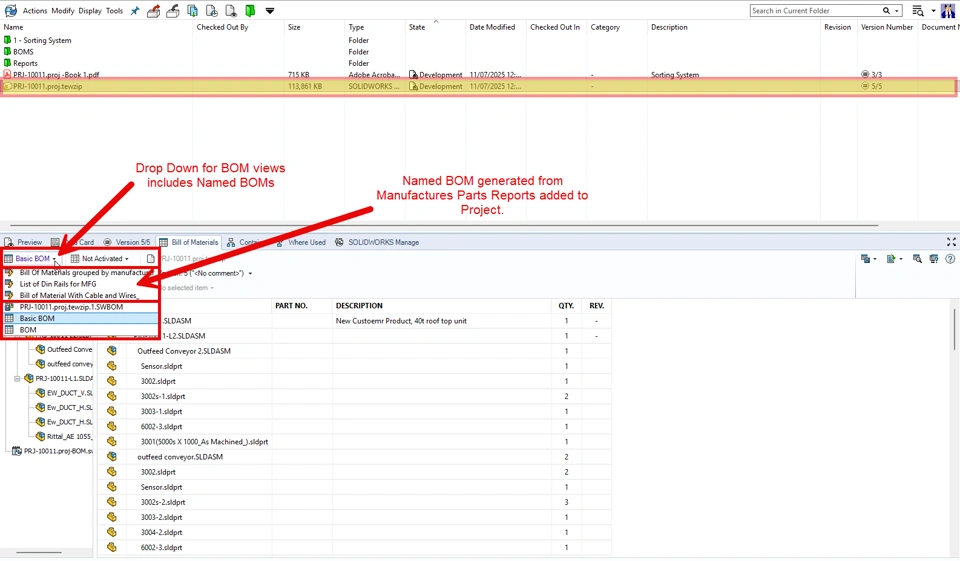This screenshot has width=960, height=561.
Task: Click the DESCRIPTION column header
Action: 359,306
